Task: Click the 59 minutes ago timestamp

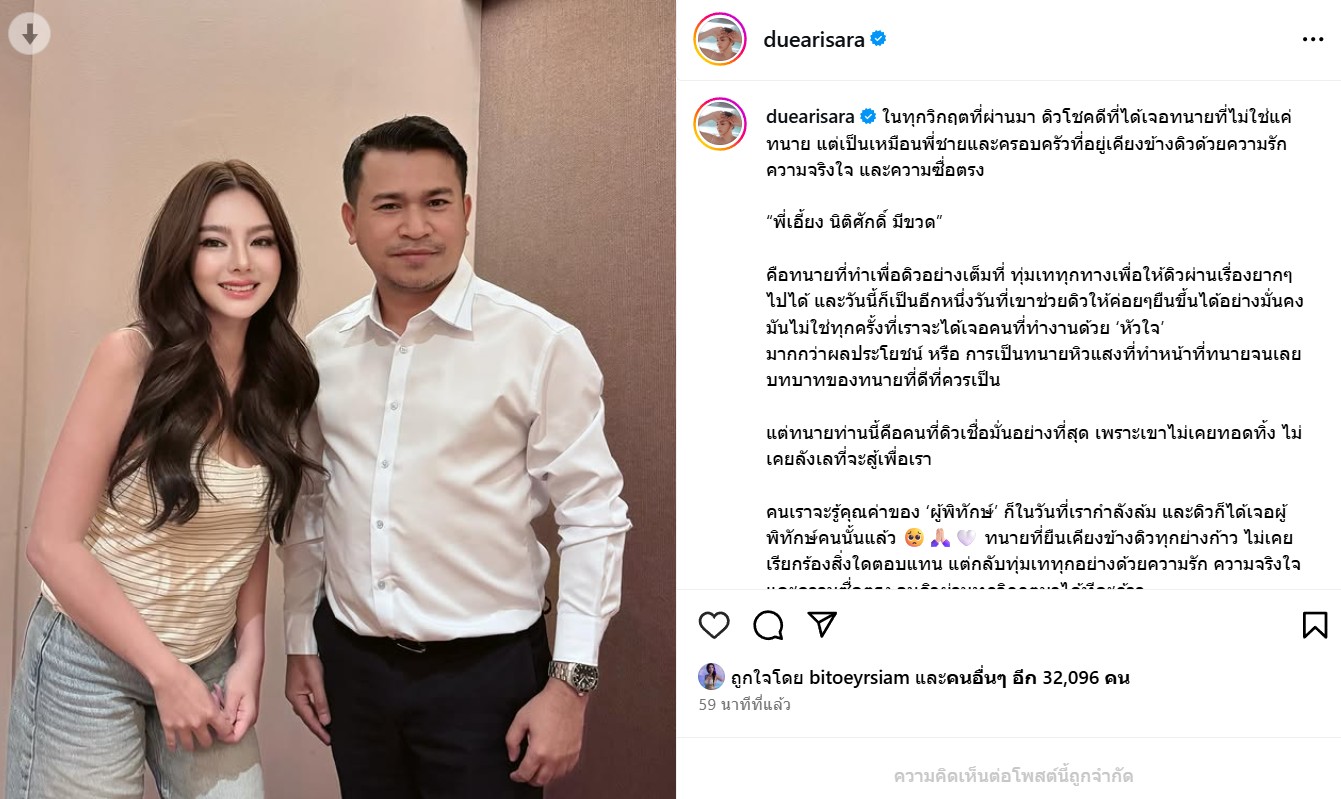Action: (745, 705)
